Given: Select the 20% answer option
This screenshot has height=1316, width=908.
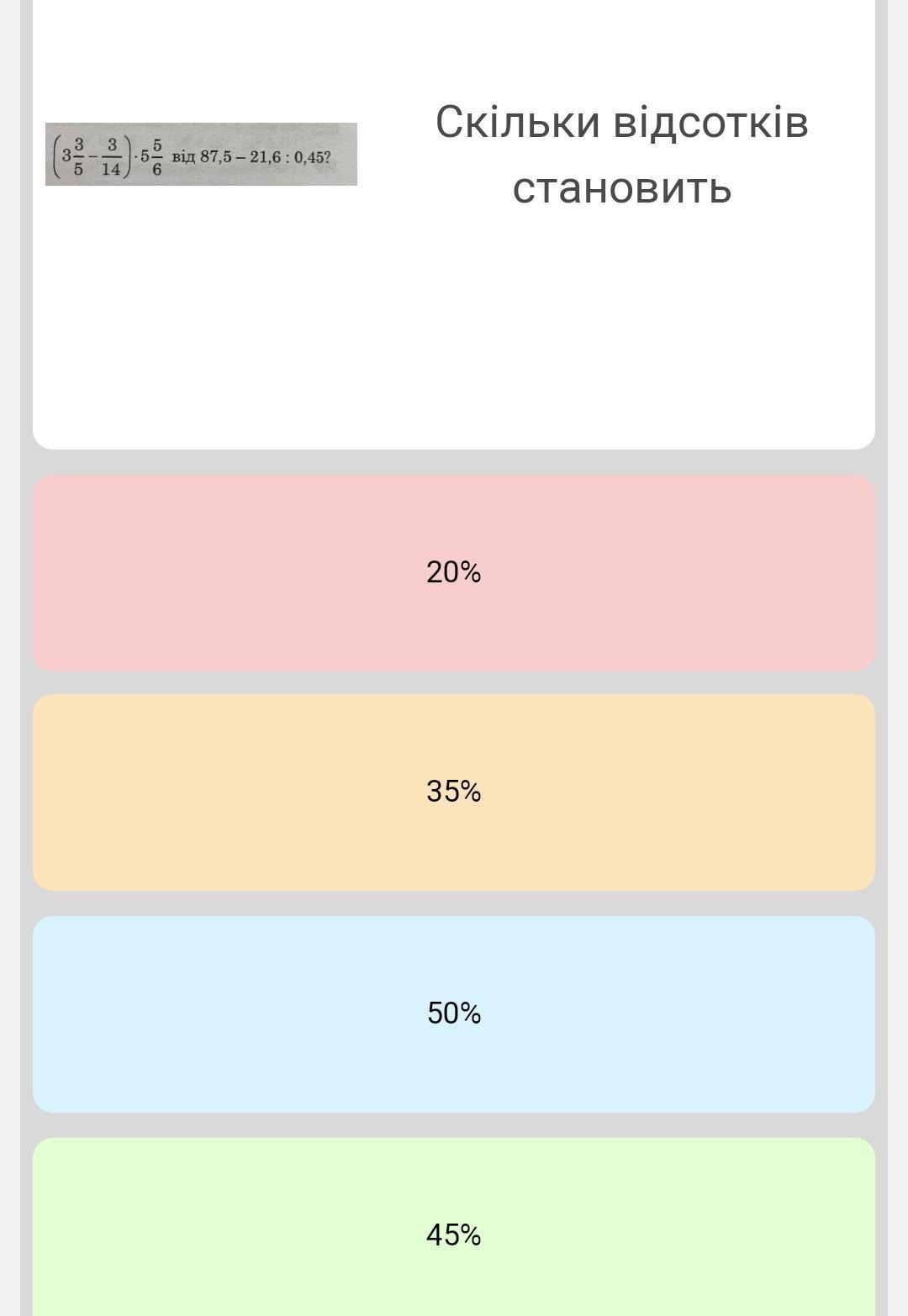Looking at the screenshot, I should coord(454,572).
